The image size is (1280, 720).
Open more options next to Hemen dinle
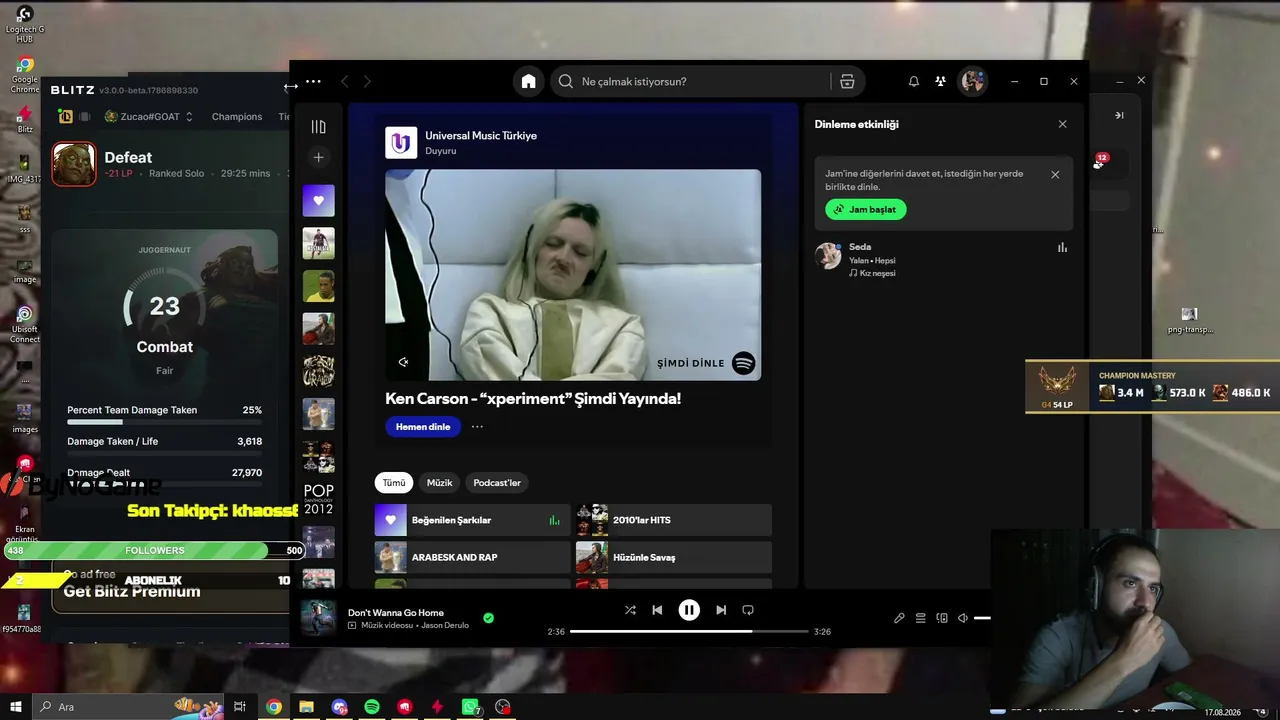point(477,427)
